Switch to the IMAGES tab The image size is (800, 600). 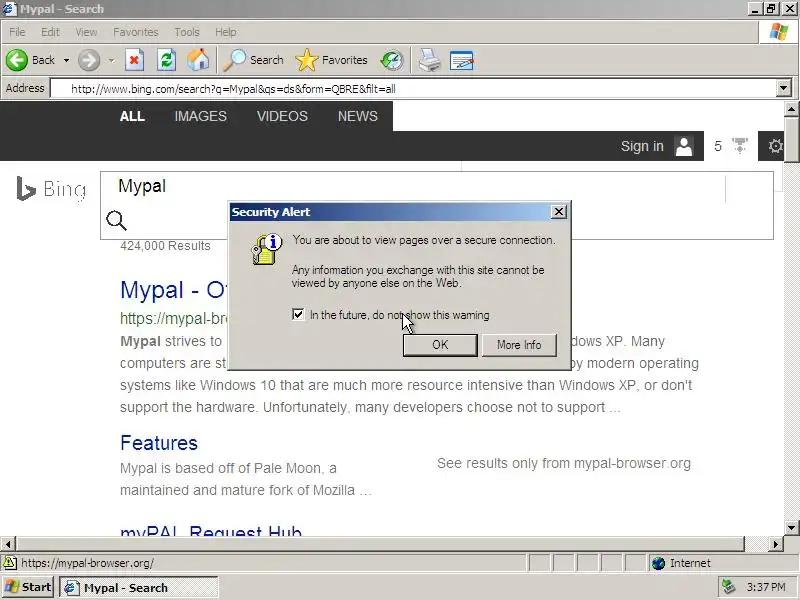tap(201, 116)
